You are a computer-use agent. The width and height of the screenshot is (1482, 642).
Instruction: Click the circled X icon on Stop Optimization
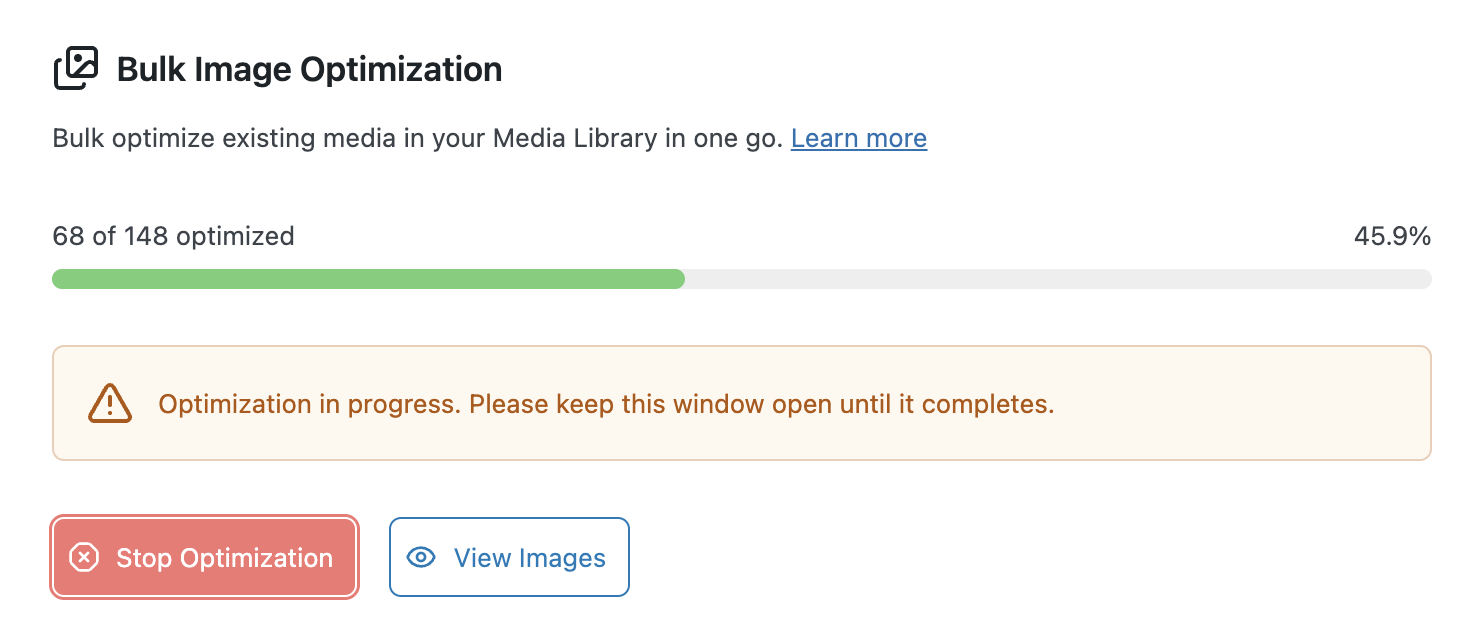(x=84, y=558)
